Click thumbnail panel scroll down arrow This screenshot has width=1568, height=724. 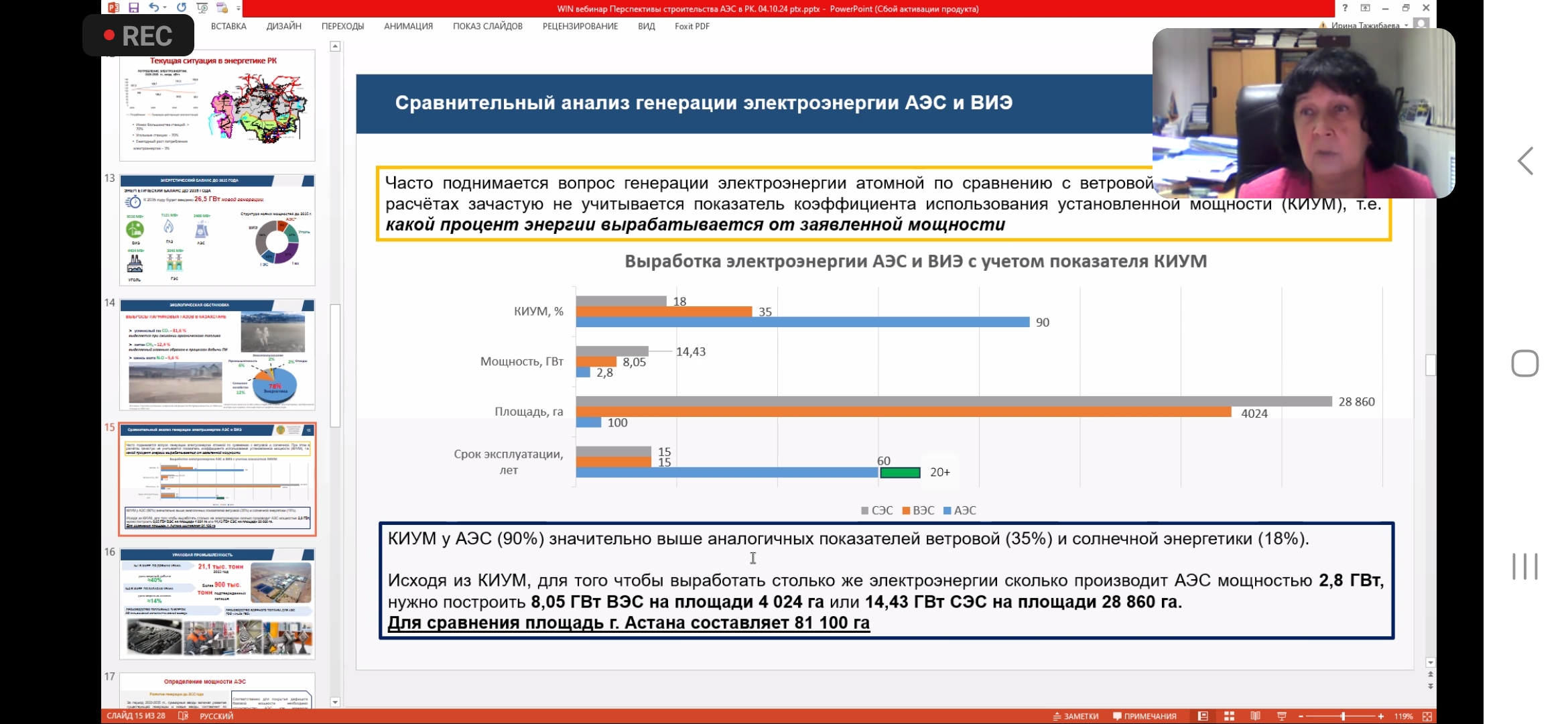tap(335, 702)
